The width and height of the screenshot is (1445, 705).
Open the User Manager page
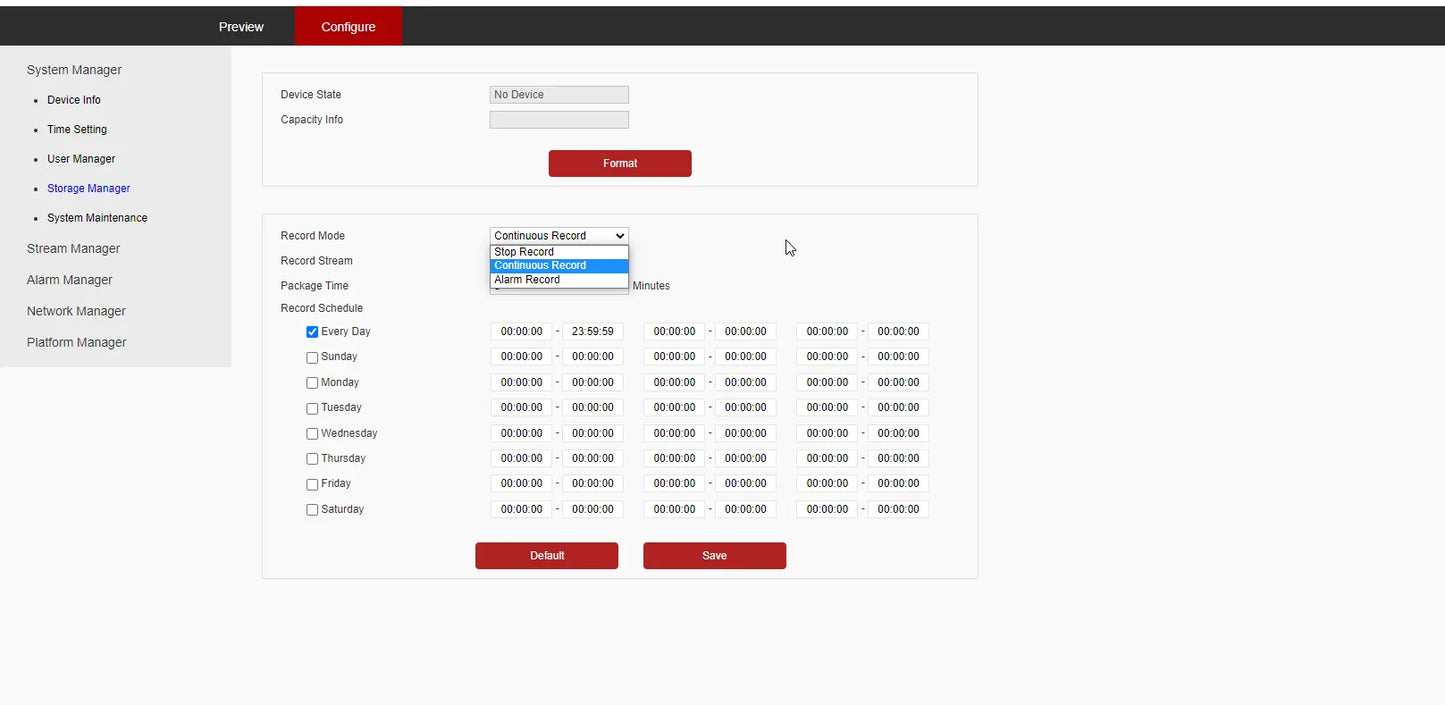pos(81,159)
